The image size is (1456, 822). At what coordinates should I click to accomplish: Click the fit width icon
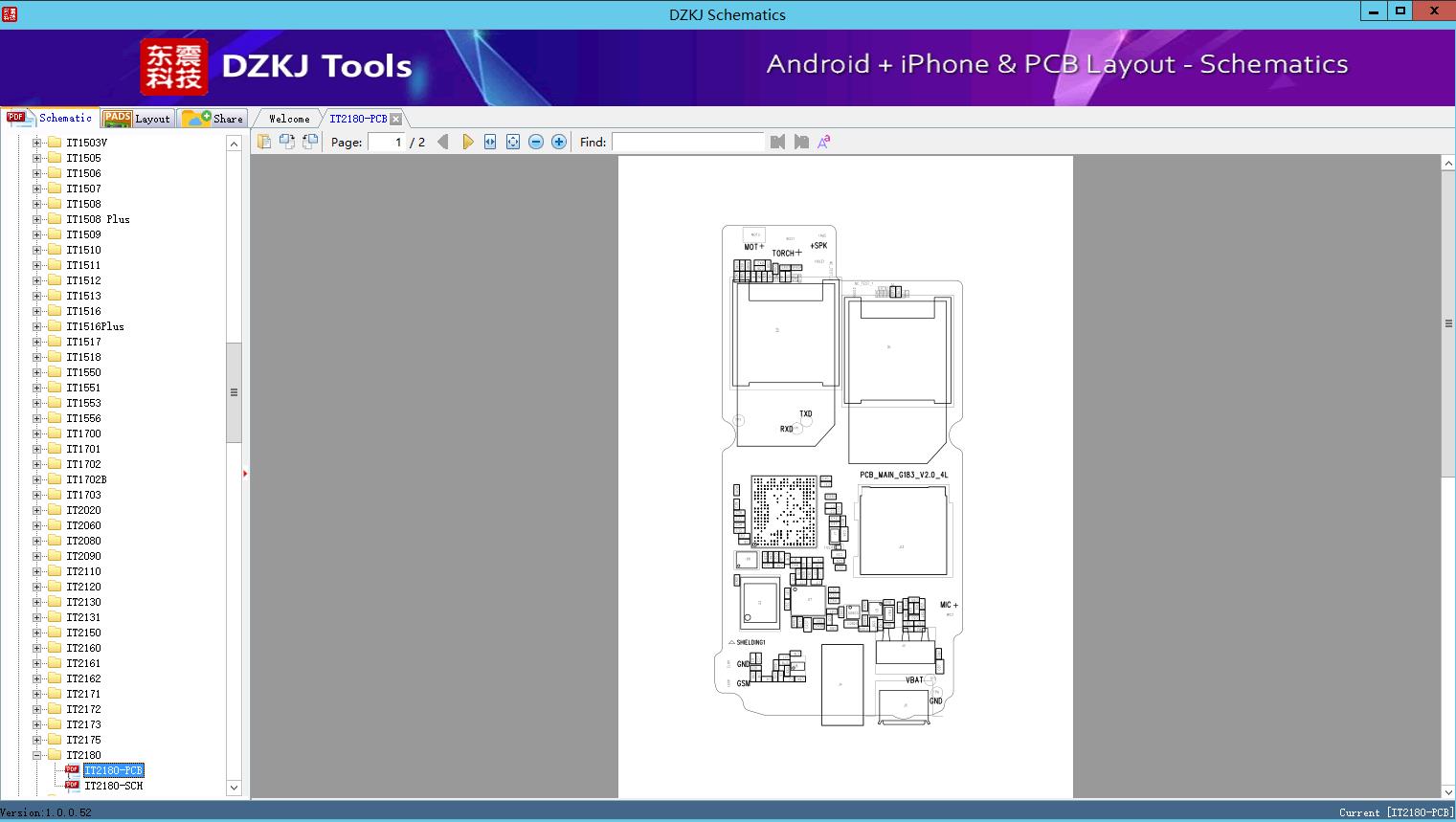[490, 142]
